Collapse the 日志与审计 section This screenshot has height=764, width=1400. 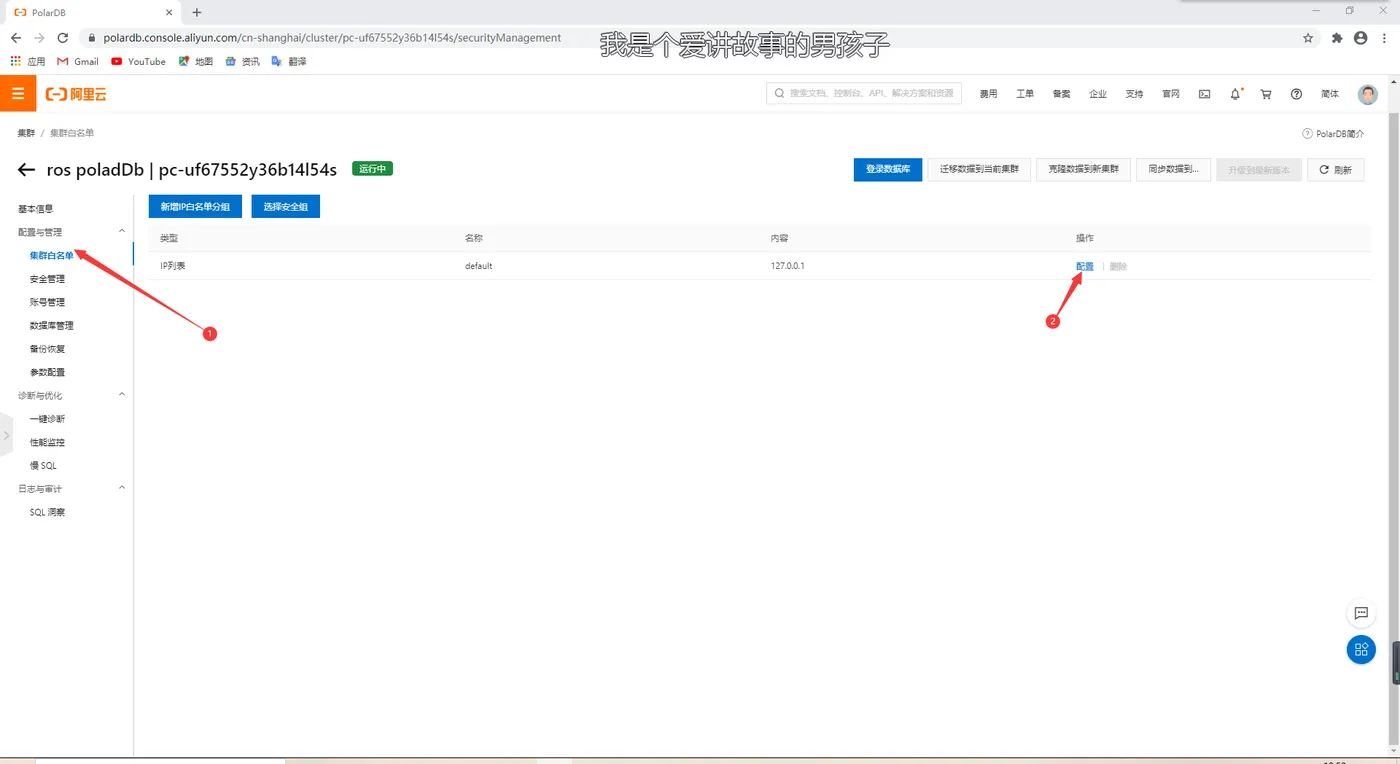(x=122, y=488)
